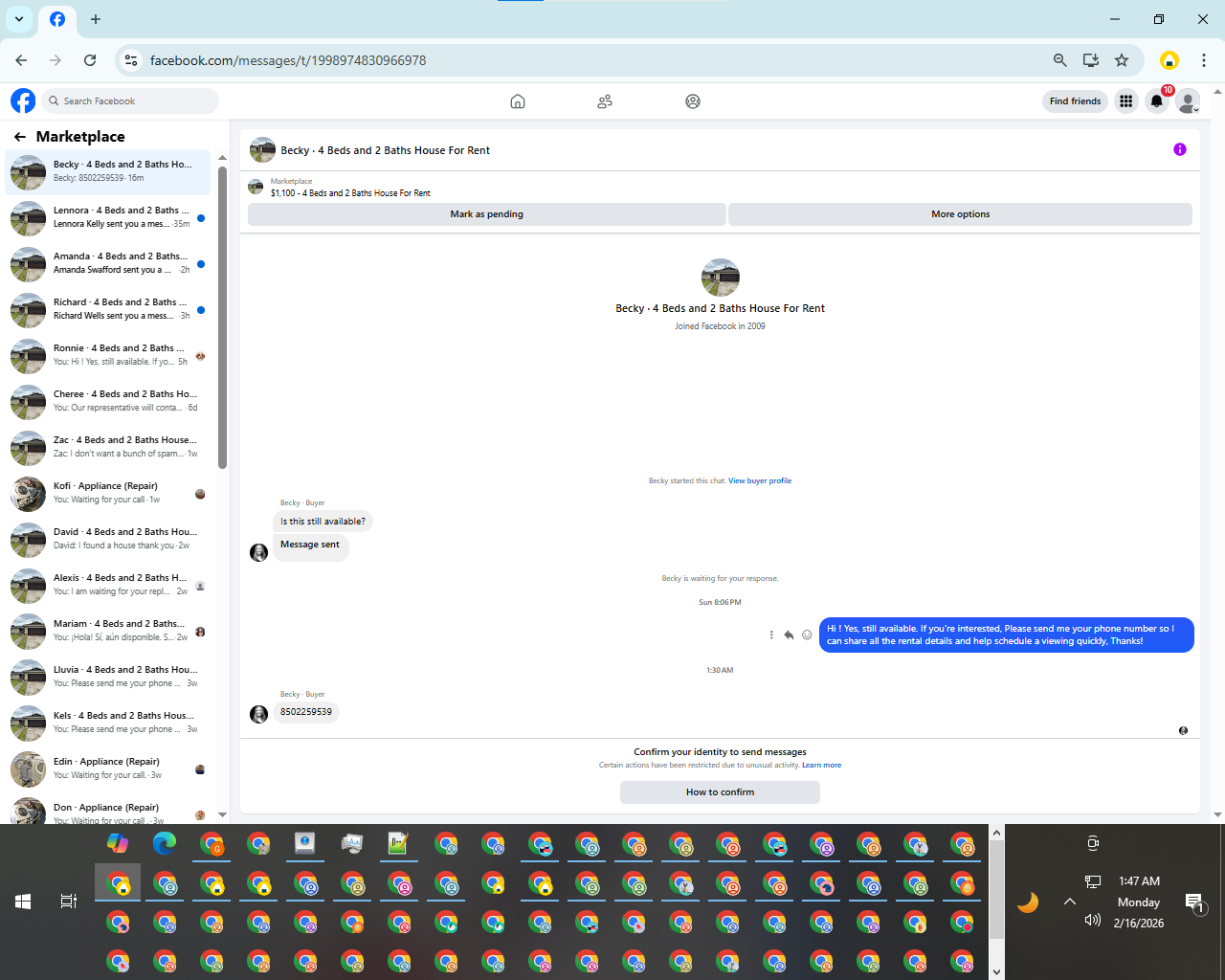The width and height of the screenshot is (1225, 980).
Task: Click the install app icon in address bar
Action: pyautogui.click(x=1091, y=60)
